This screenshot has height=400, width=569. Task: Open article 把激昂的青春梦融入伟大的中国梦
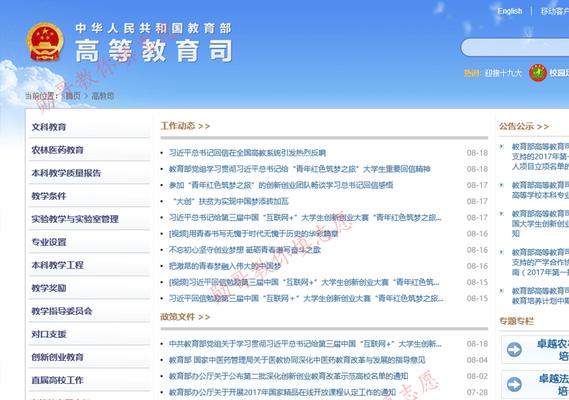click(x=225, y=266)
